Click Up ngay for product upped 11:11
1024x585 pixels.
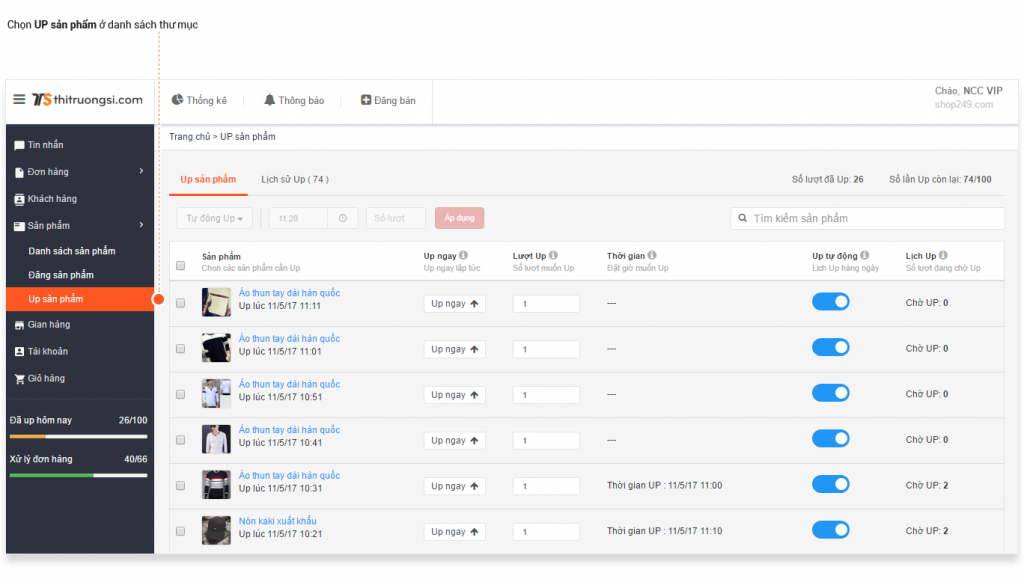(x=455, y=304)
